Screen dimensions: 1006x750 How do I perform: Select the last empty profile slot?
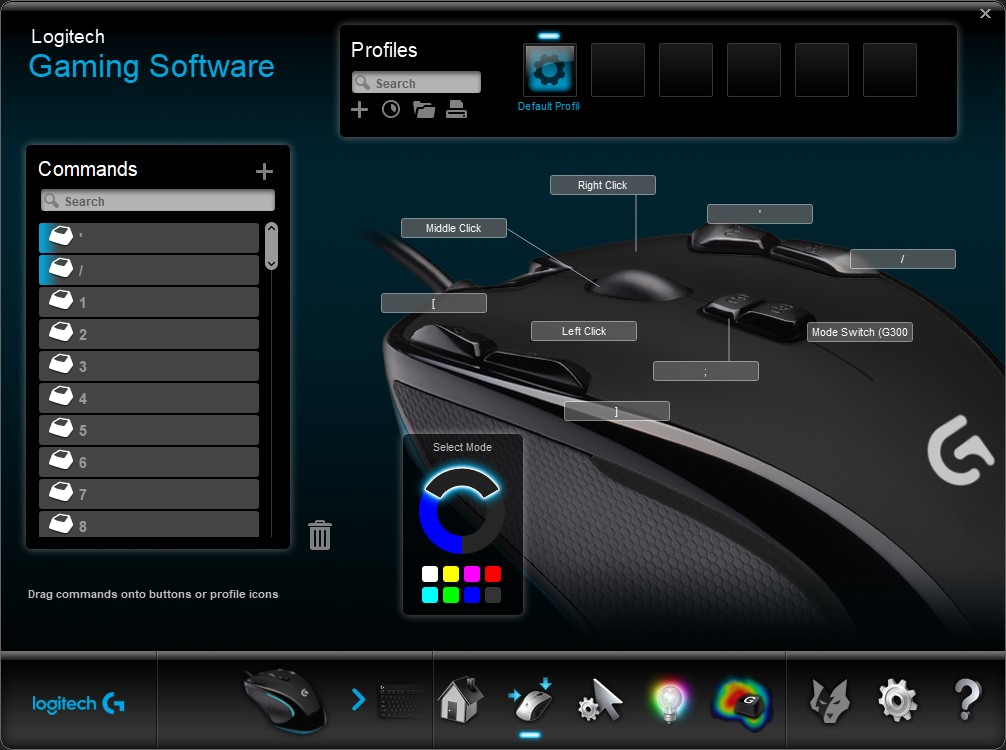tap(890, 70)
